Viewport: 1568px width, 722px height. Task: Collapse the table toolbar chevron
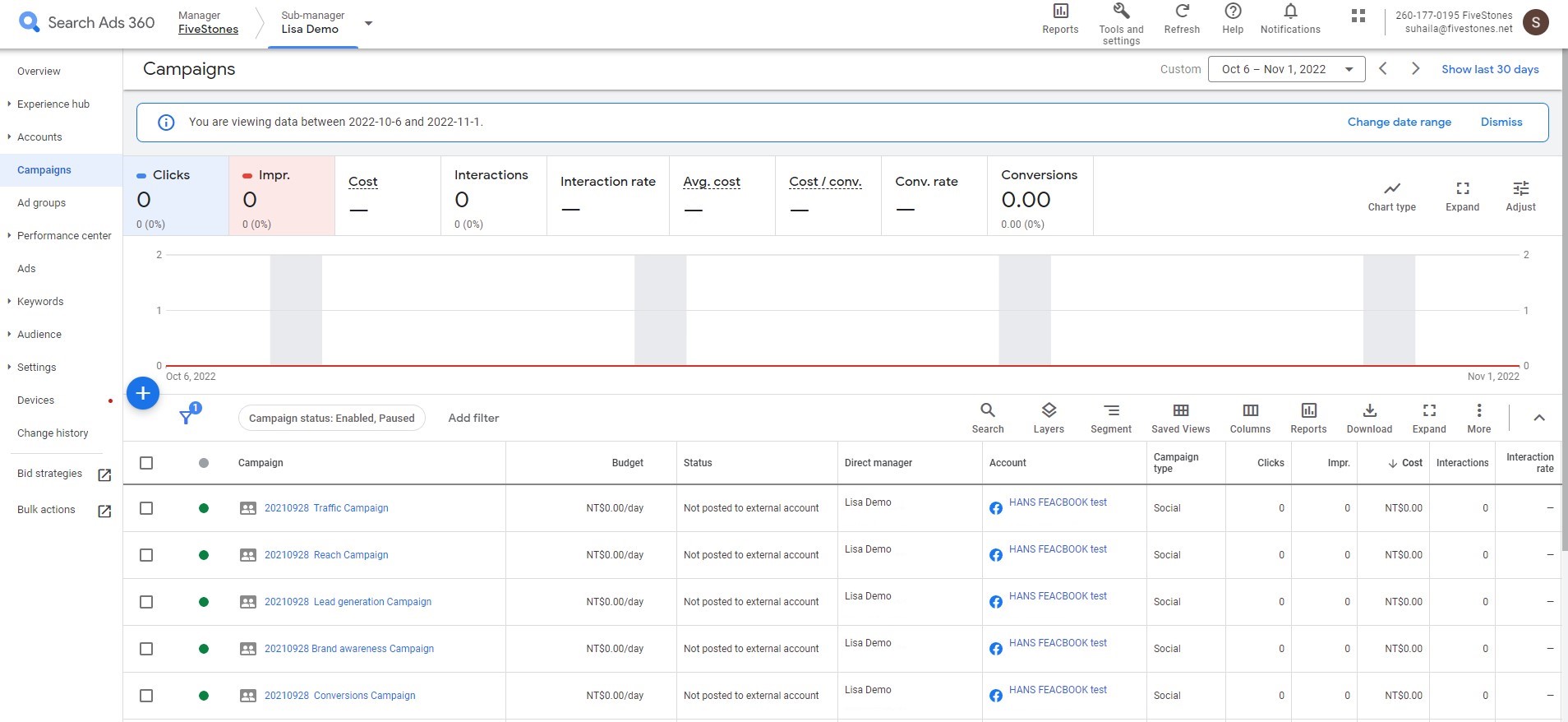pos(1539,418)
